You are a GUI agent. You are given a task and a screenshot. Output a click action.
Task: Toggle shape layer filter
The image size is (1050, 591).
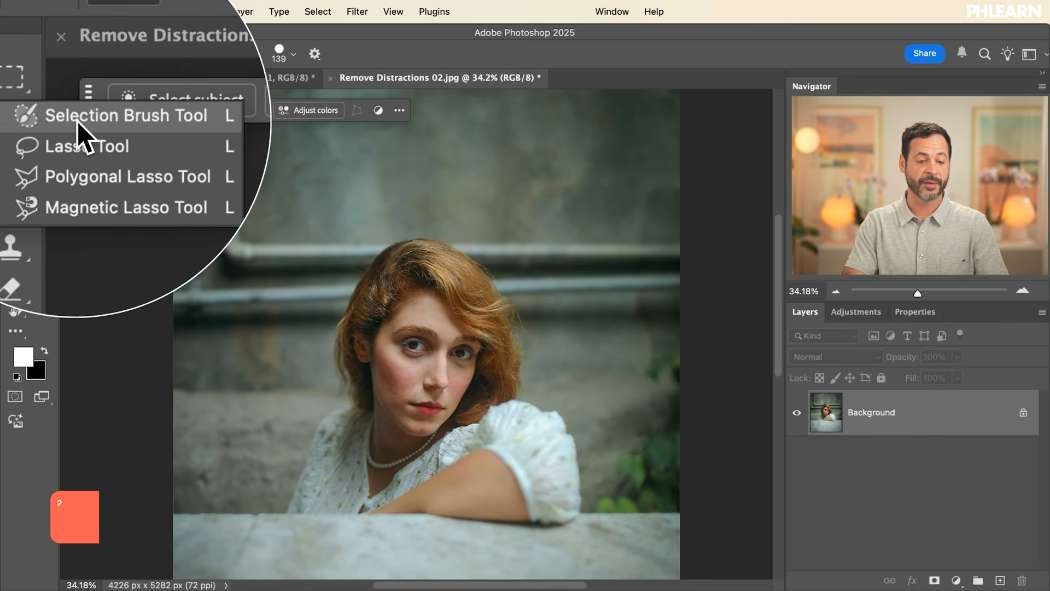point(924,336)
